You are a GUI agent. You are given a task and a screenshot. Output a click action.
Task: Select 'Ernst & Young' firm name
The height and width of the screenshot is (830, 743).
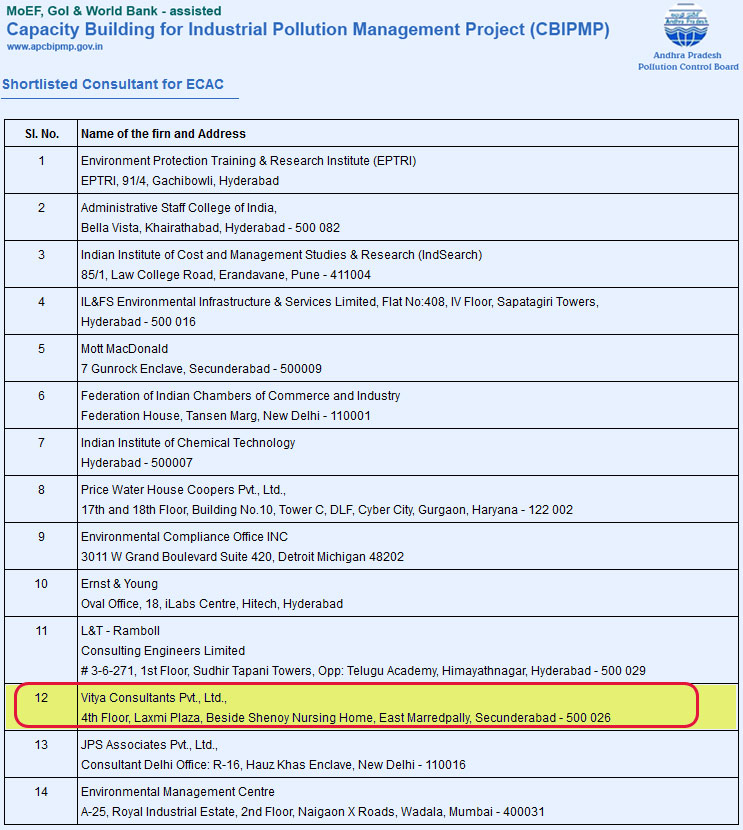tap(119, 585)
